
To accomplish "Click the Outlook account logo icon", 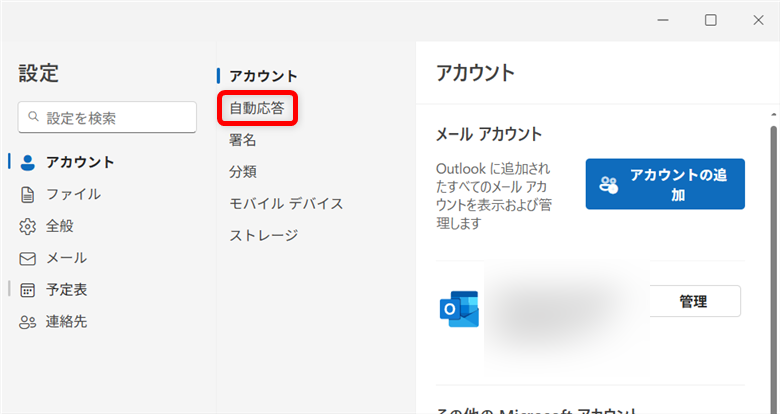I will point(459,309).
